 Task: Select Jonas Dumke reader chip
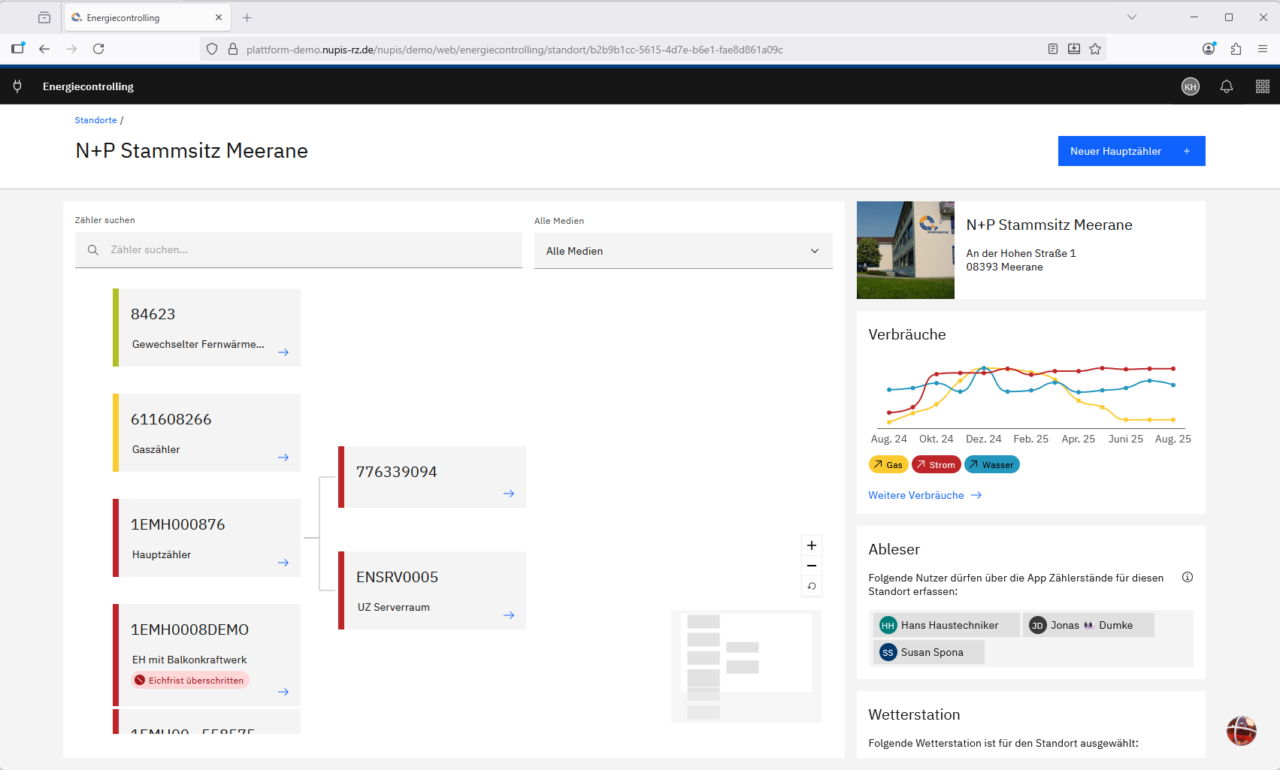click(1088, 625)
